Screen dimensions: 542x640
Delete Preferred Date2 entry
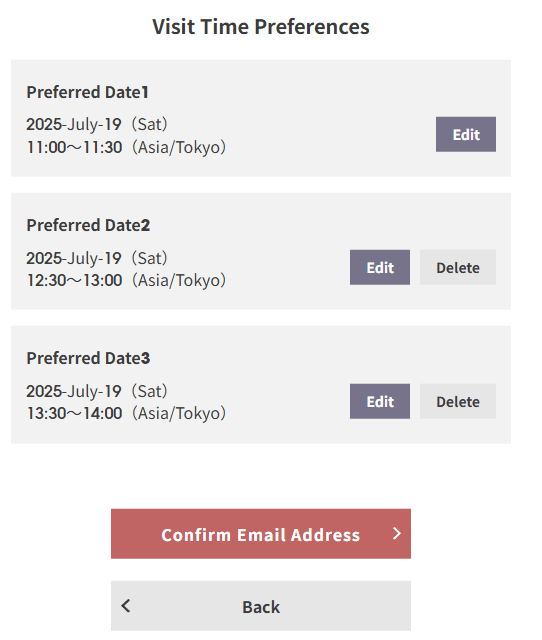coord(458,267)
